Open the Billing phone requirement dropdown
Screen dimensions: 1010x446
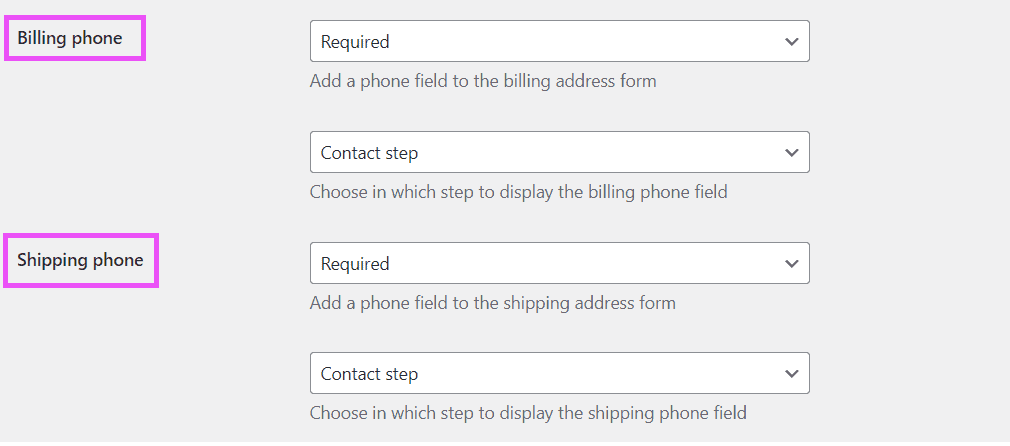pos(559,42)
